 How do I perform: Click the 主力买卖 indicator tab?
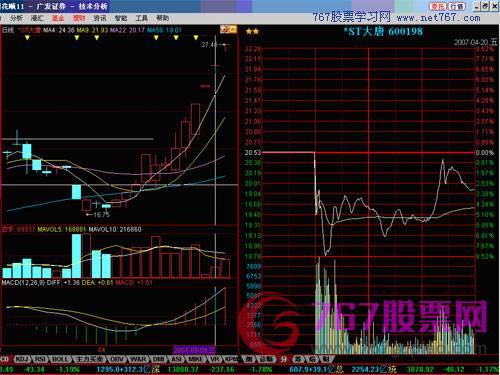point(89,359)
